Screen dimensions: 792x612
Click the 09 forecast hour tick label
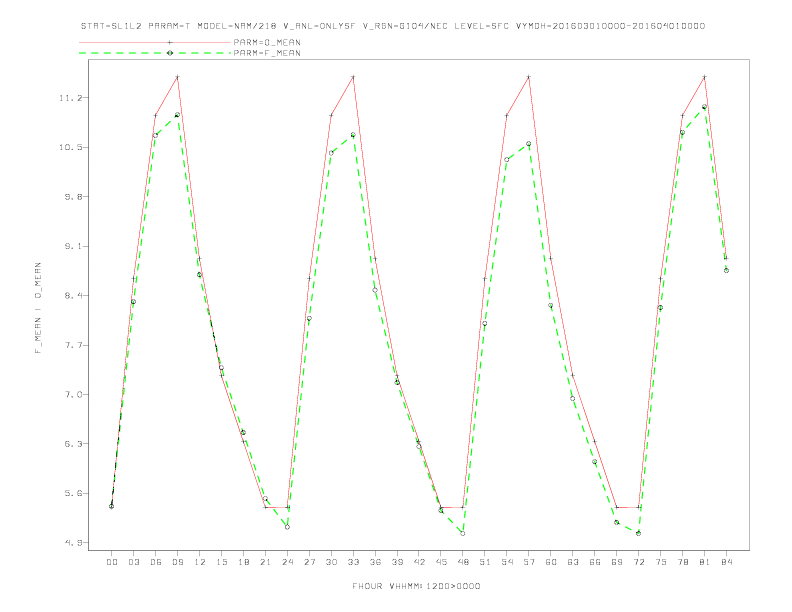point(177,562)
